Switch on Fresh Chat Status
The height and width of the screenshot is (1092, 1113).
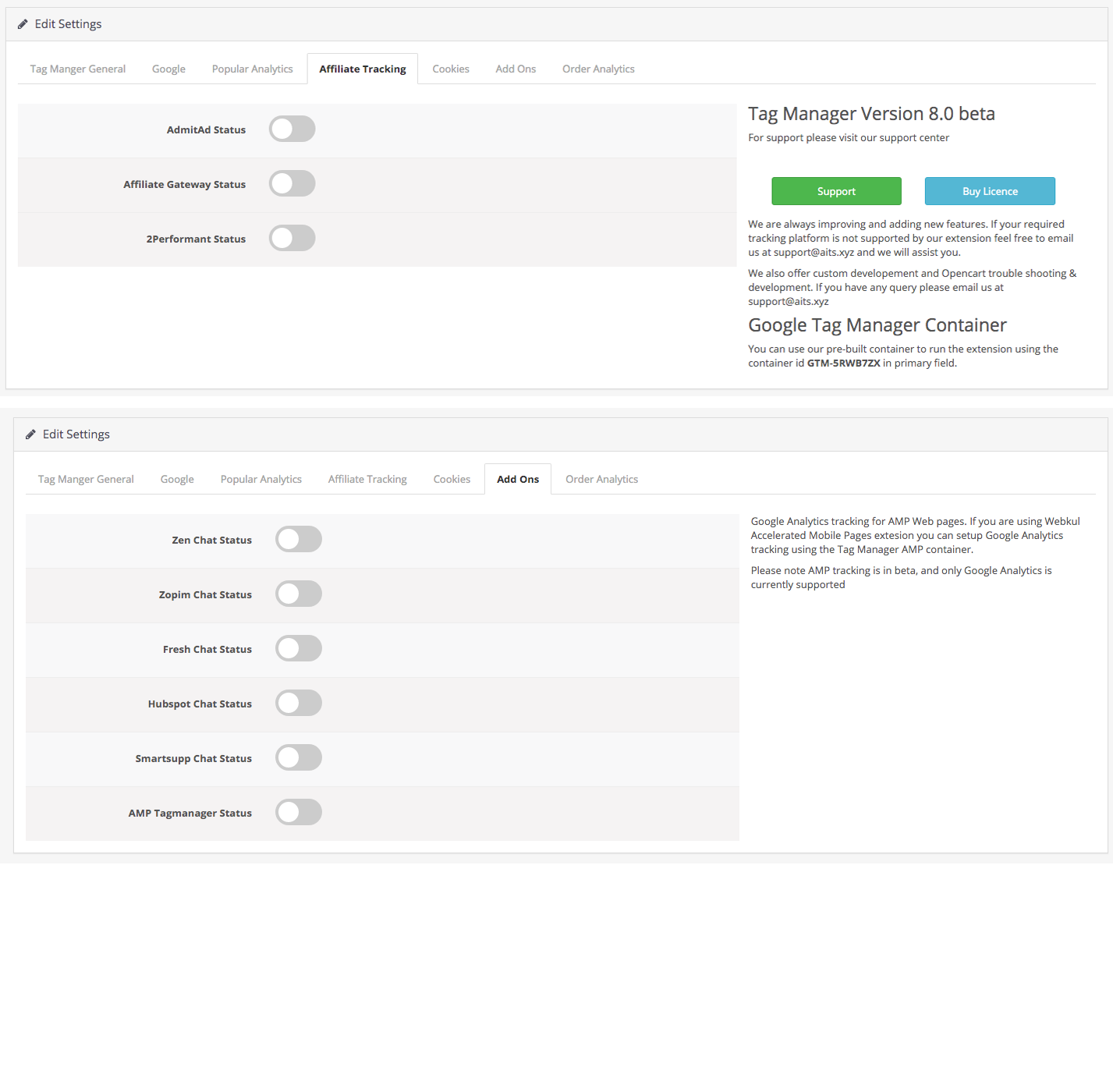[299, 649]
